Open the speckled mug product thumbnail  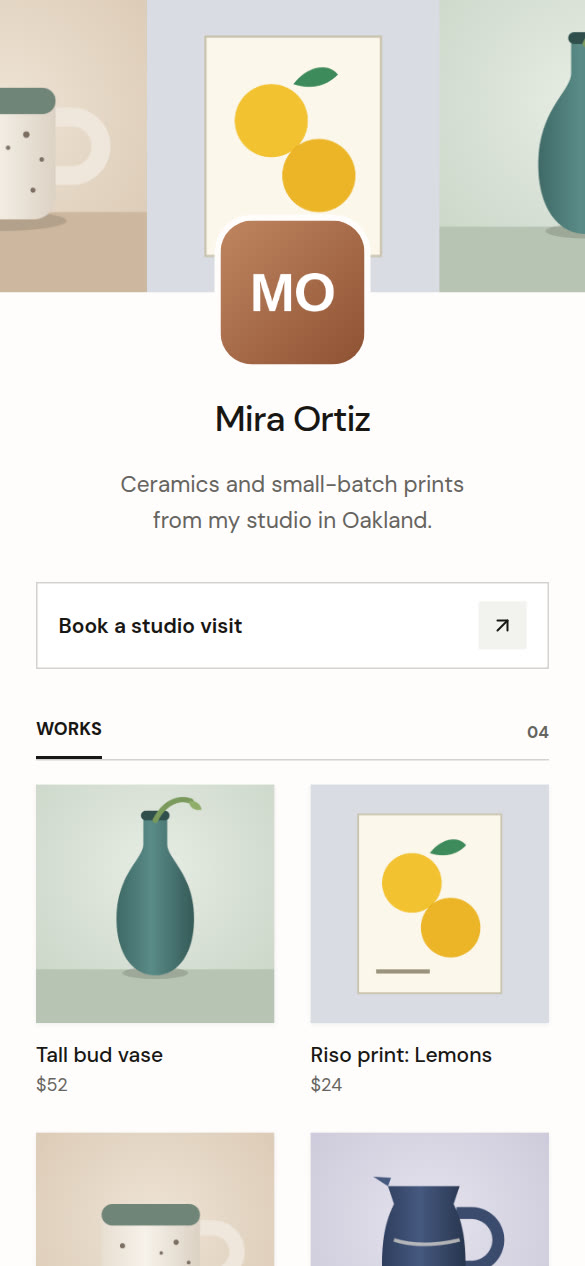click(x=155, y=1199)
